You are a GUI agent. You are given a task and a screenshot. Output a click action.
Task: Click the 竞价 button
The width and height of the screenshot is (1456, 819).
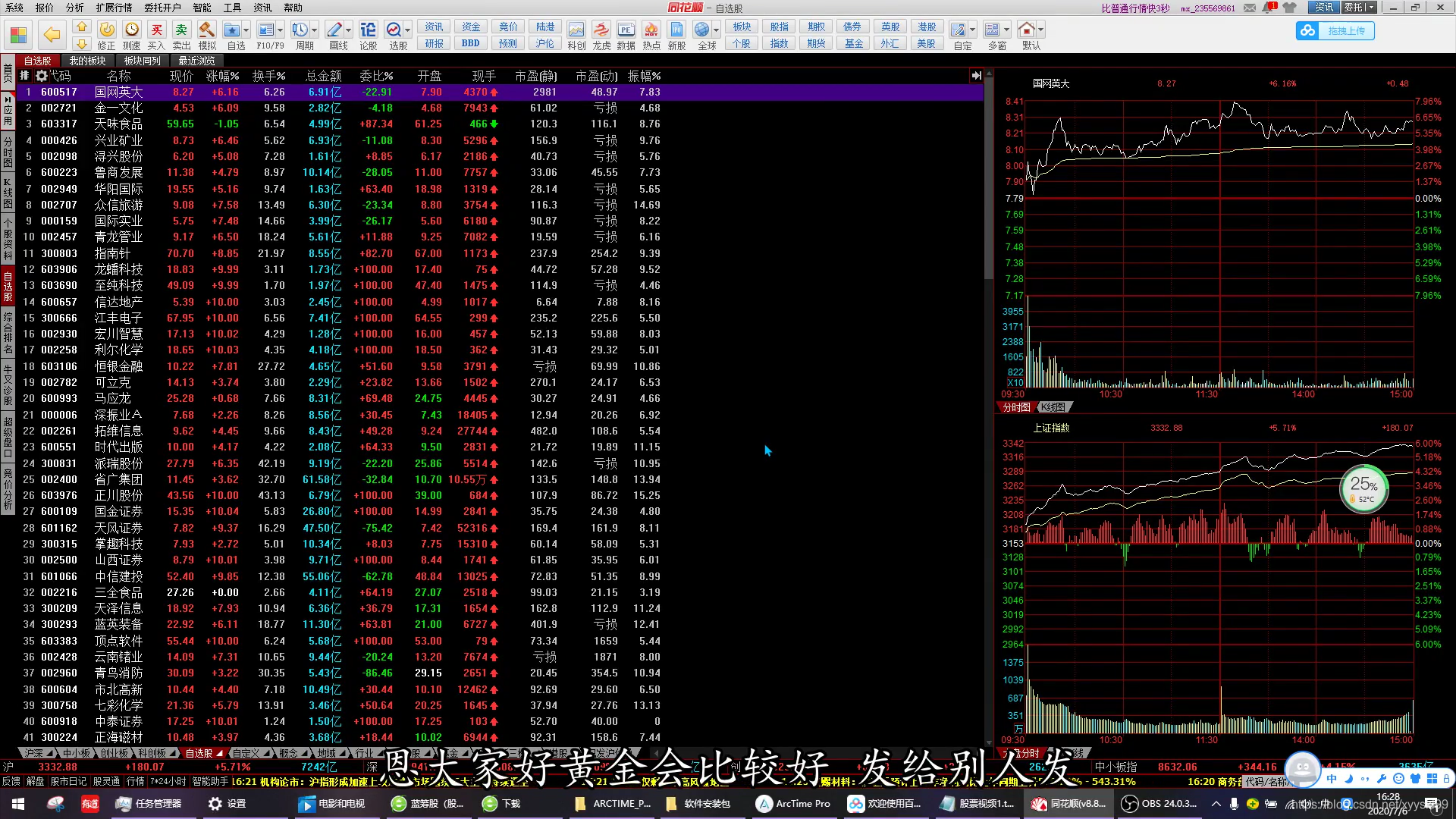[x=508, y=27]
